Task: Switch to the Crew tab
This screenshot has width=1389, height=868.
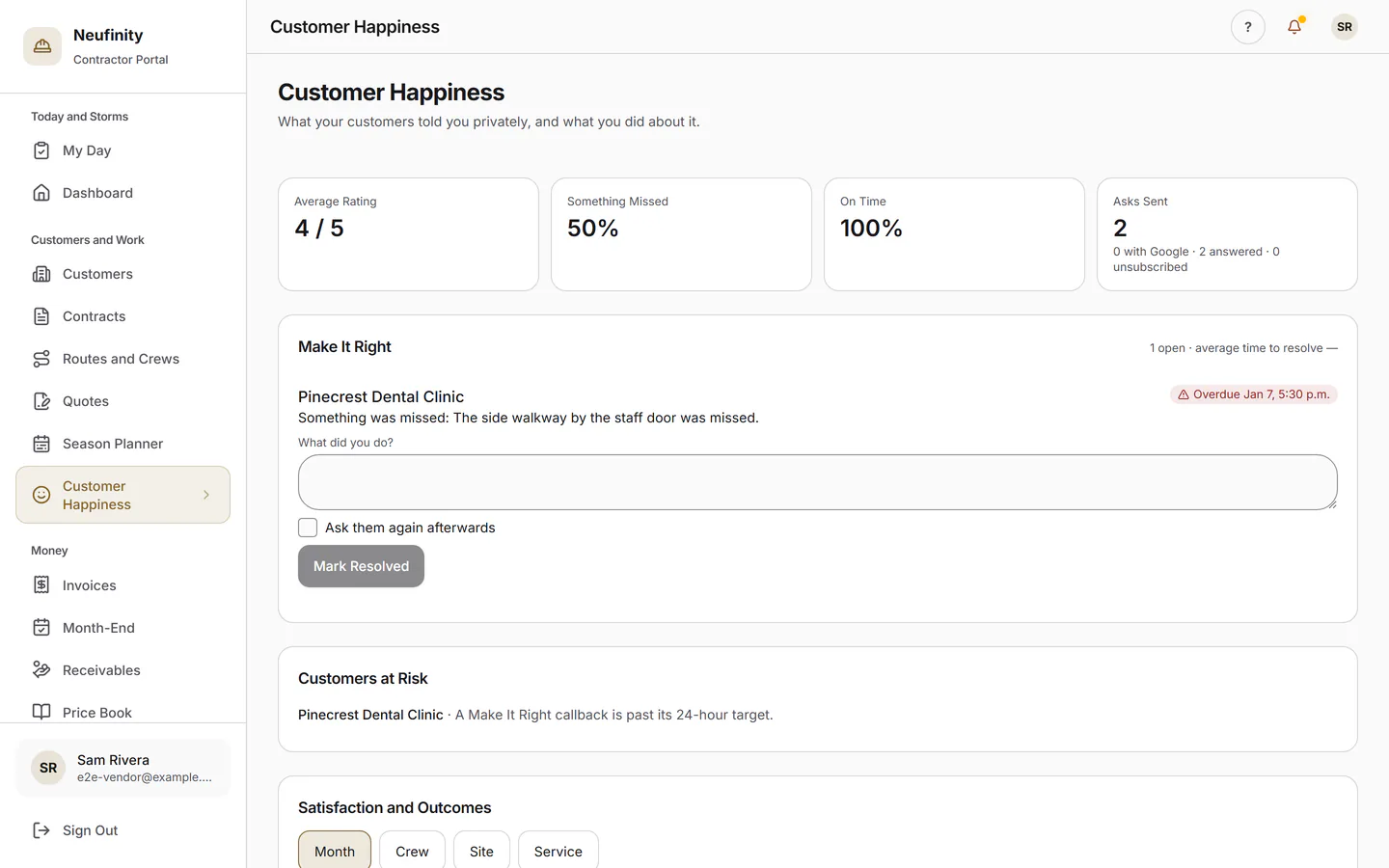Action: pyautogui.click(x=412, y=851)
